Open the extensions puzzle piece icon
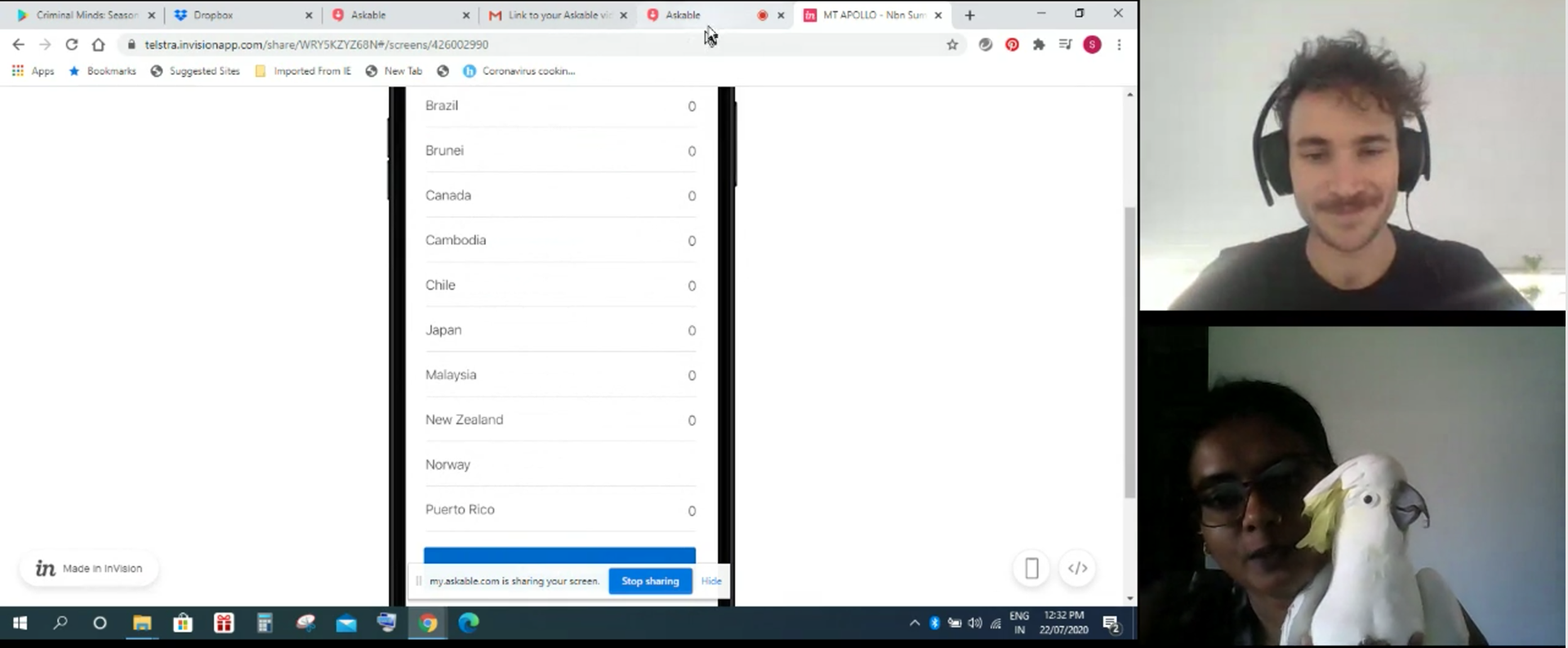The image size is (1568, 648). click(1039, 45)
